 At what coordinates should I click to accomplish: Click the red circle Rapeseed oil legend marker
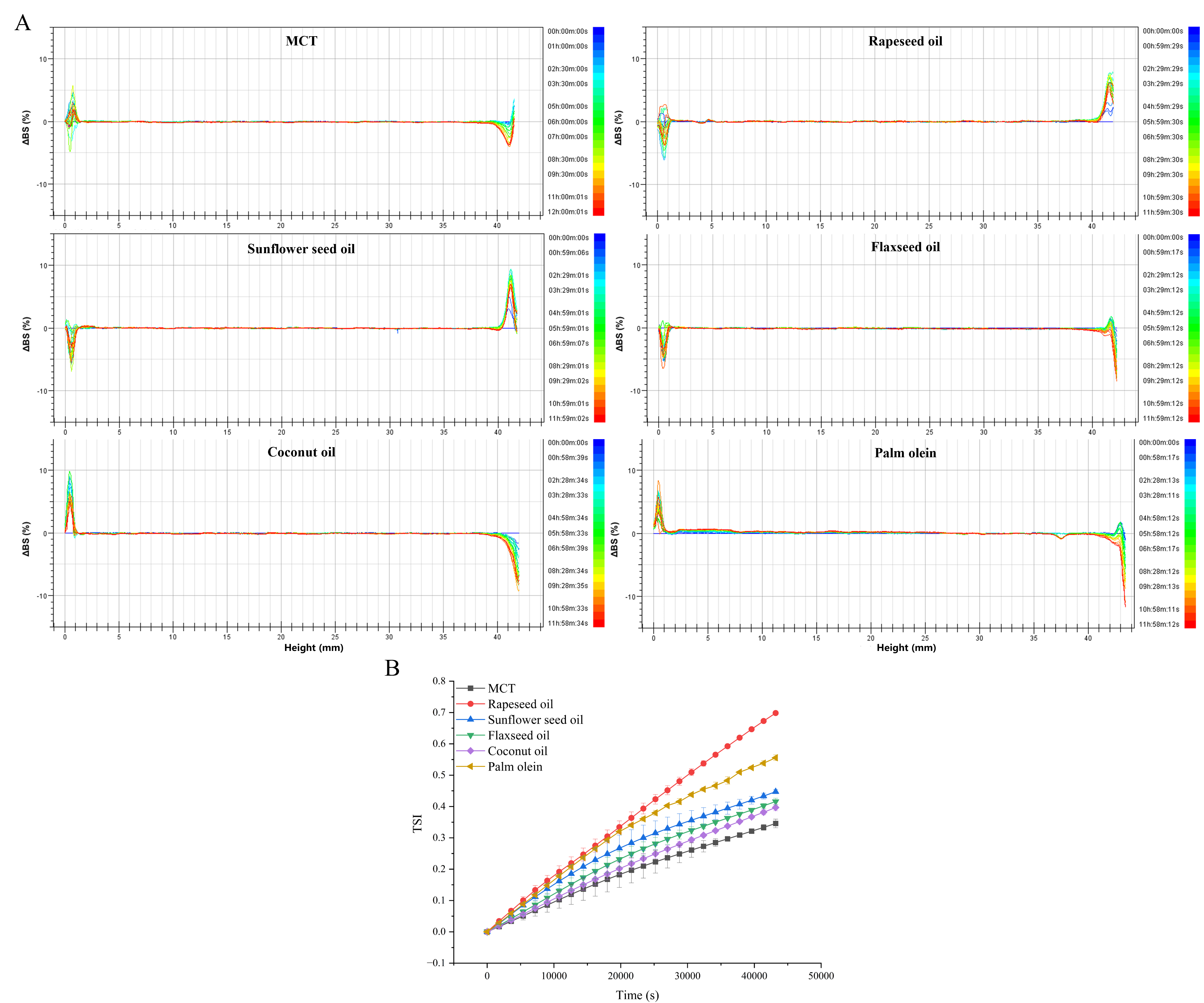coord(471,704)
